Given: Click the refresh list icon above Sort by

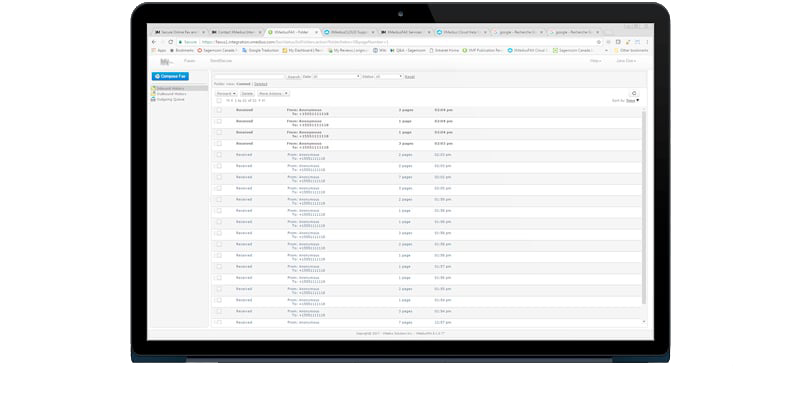Looking at the screenshot, I should click(634, 93).
